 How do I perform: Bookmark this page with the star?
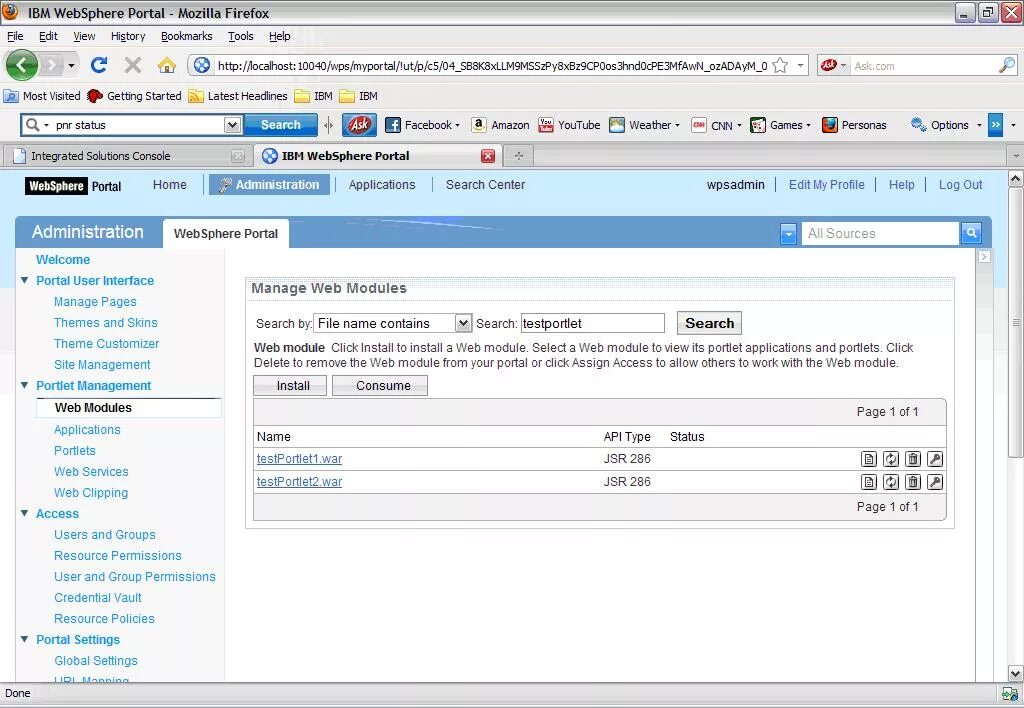click(780, 65)
